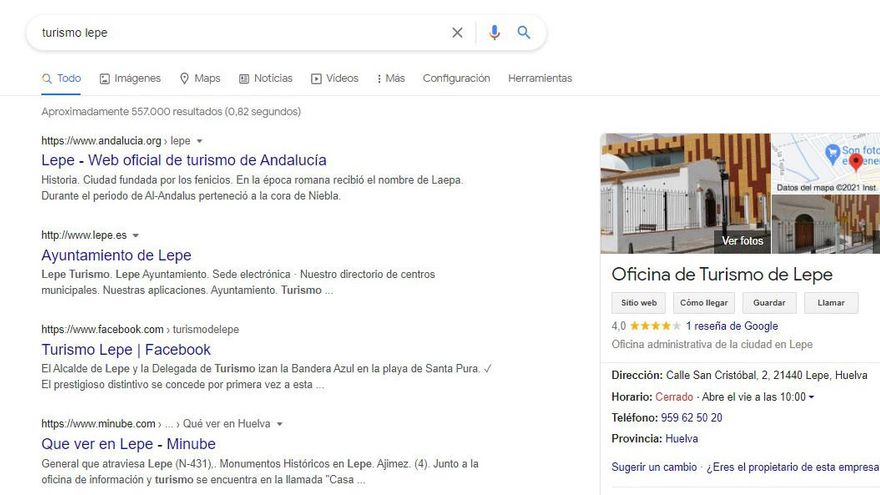
Task: Switch to the Maps tab
Action: coord(200,79)
